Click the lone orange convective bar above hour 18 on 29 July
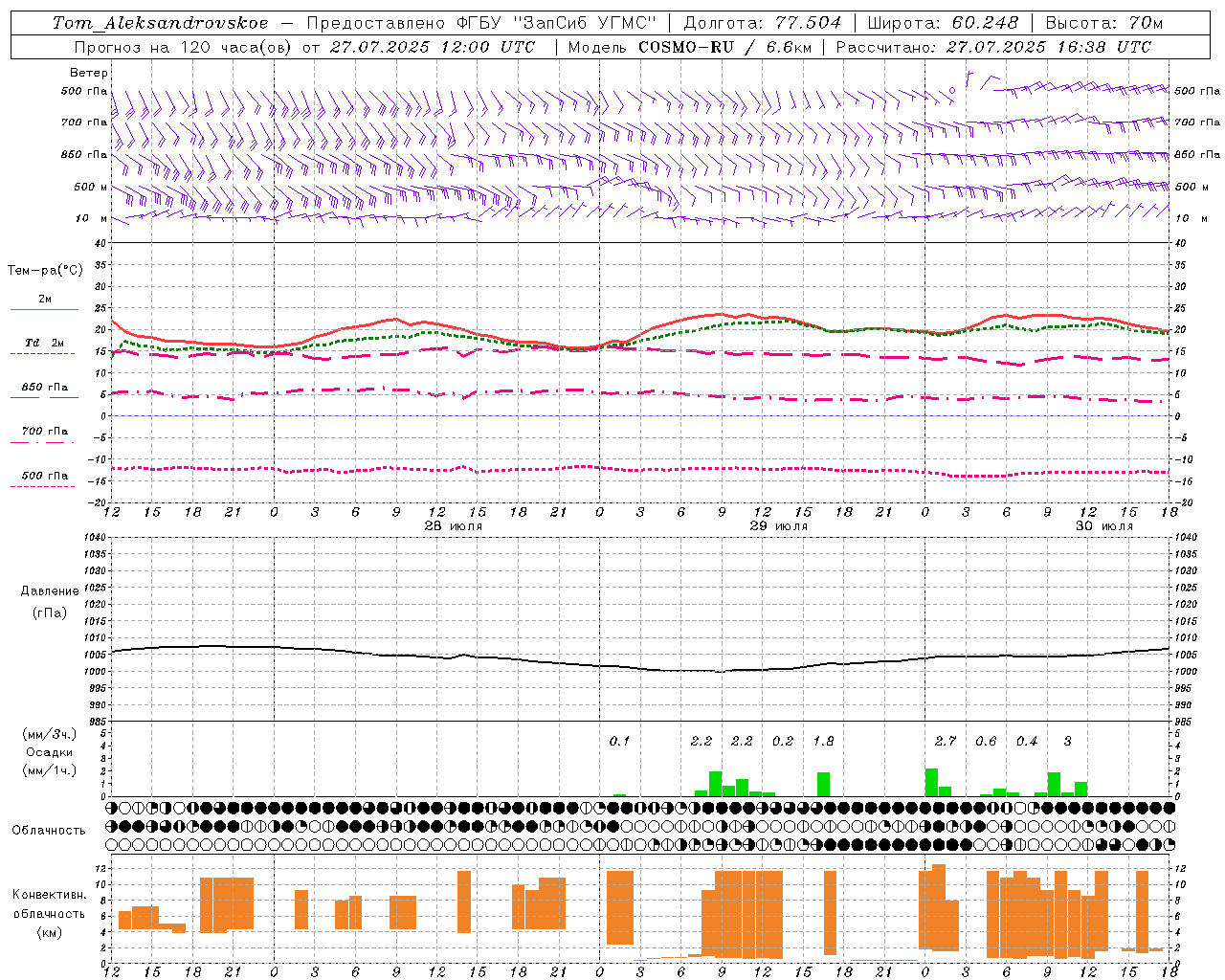The width and height of the screenshot is (1225, 980). pos(830,913)
